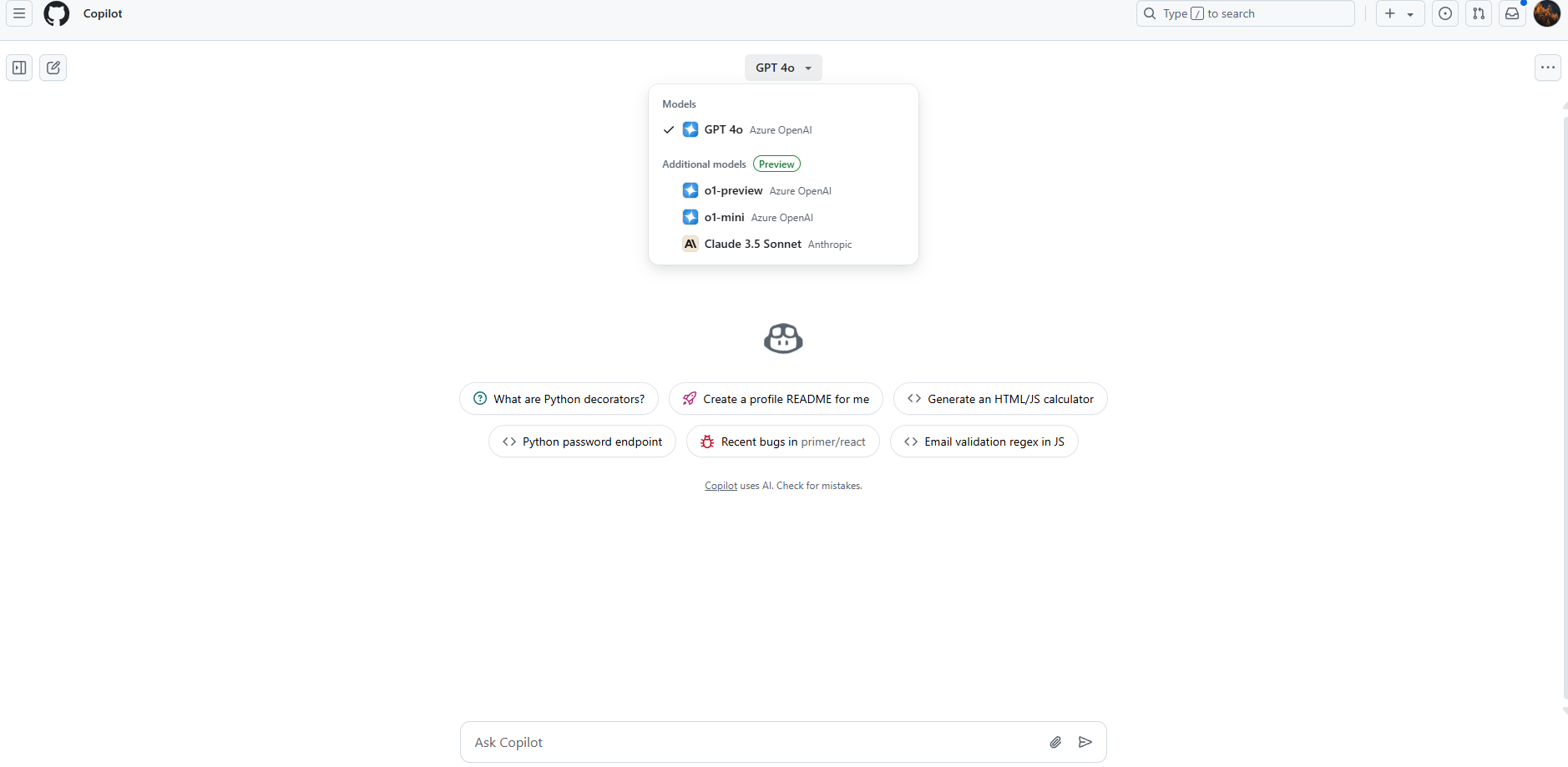Click the Copilot mascot icon
The height and width of the screenshot is (767, 1568).
(x=783, y=338)
